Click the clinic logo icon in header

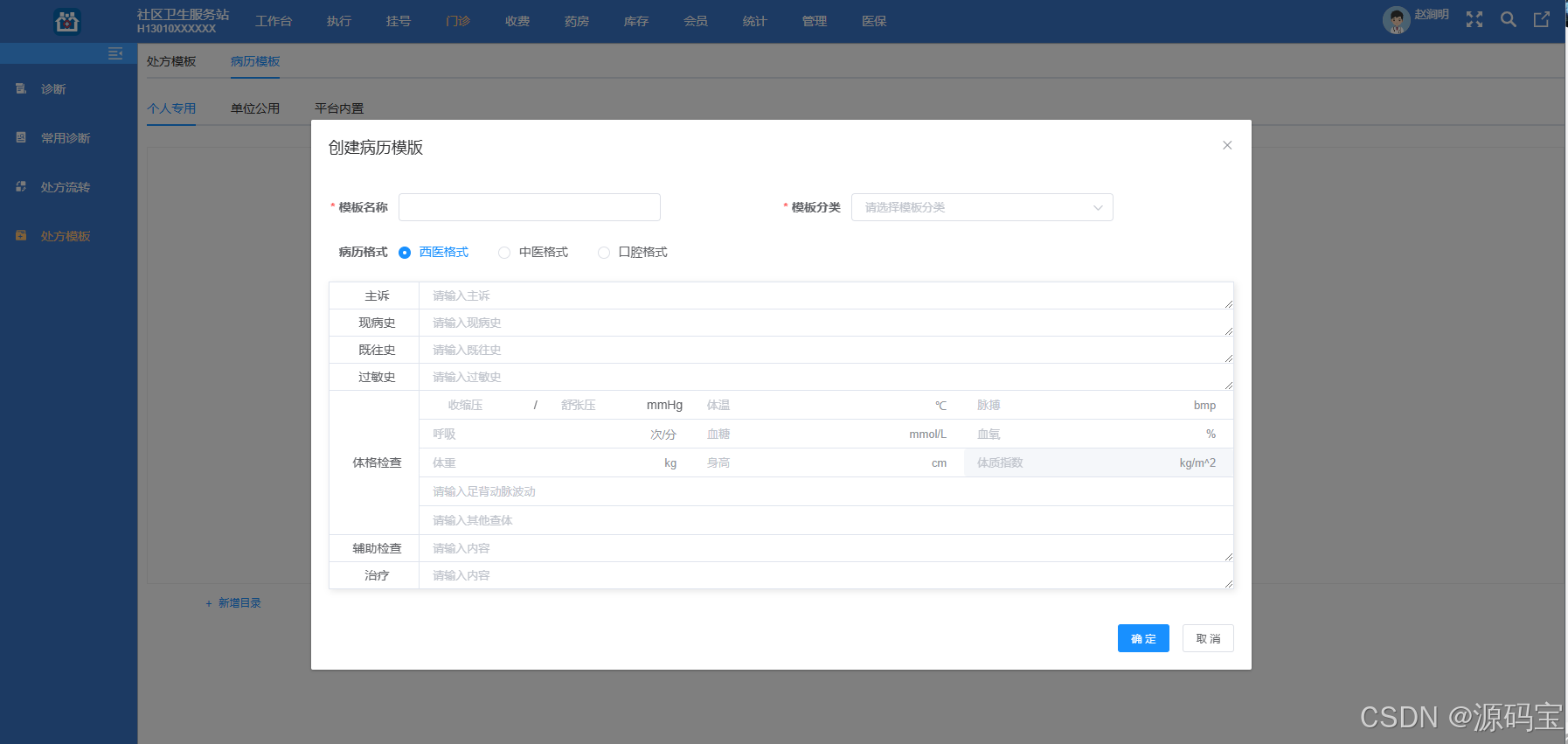click(x=67, y=21)
